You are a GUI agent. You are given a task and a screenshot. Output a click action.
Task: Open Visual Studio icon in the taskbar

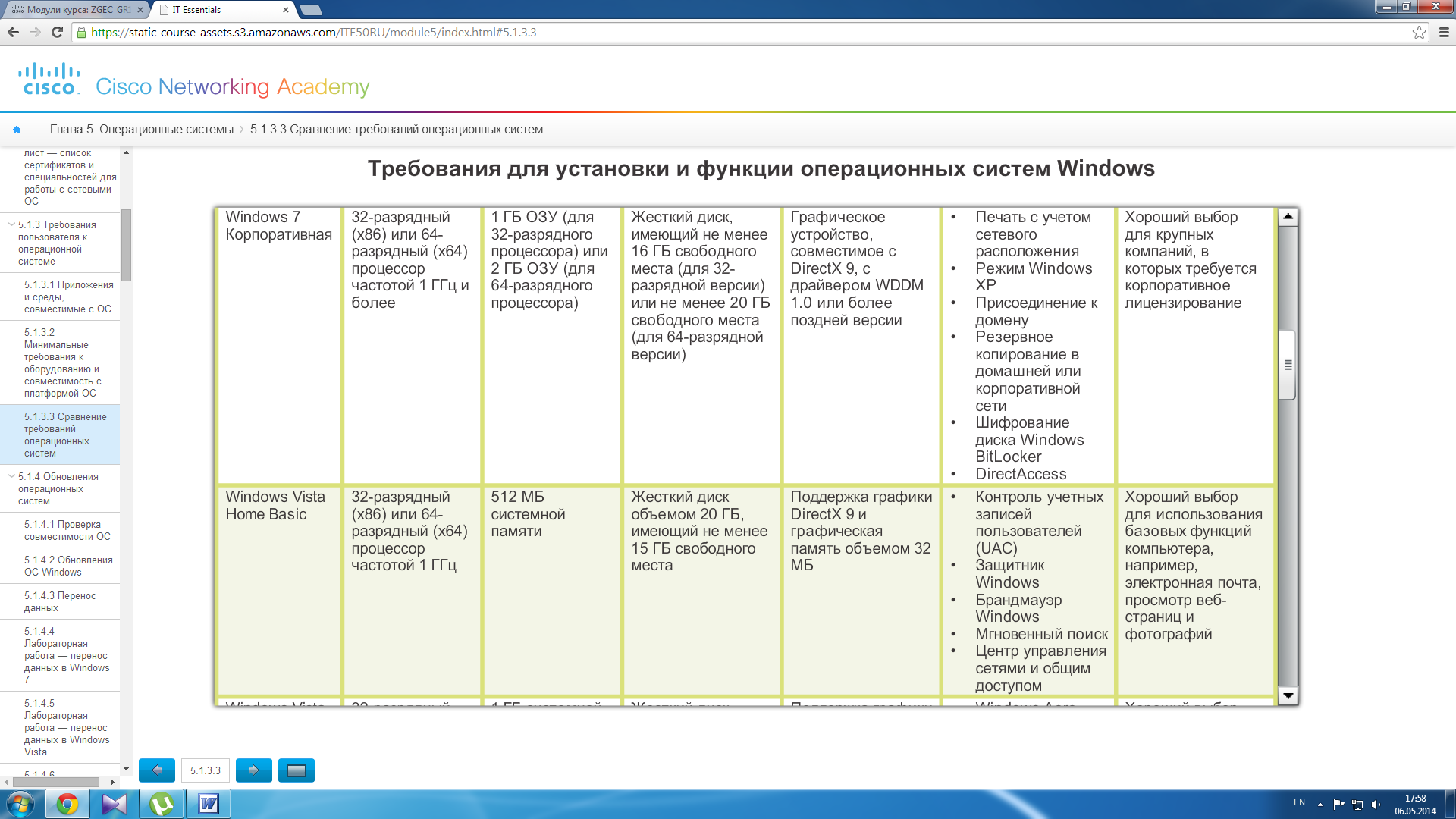(x=115, y=804)
